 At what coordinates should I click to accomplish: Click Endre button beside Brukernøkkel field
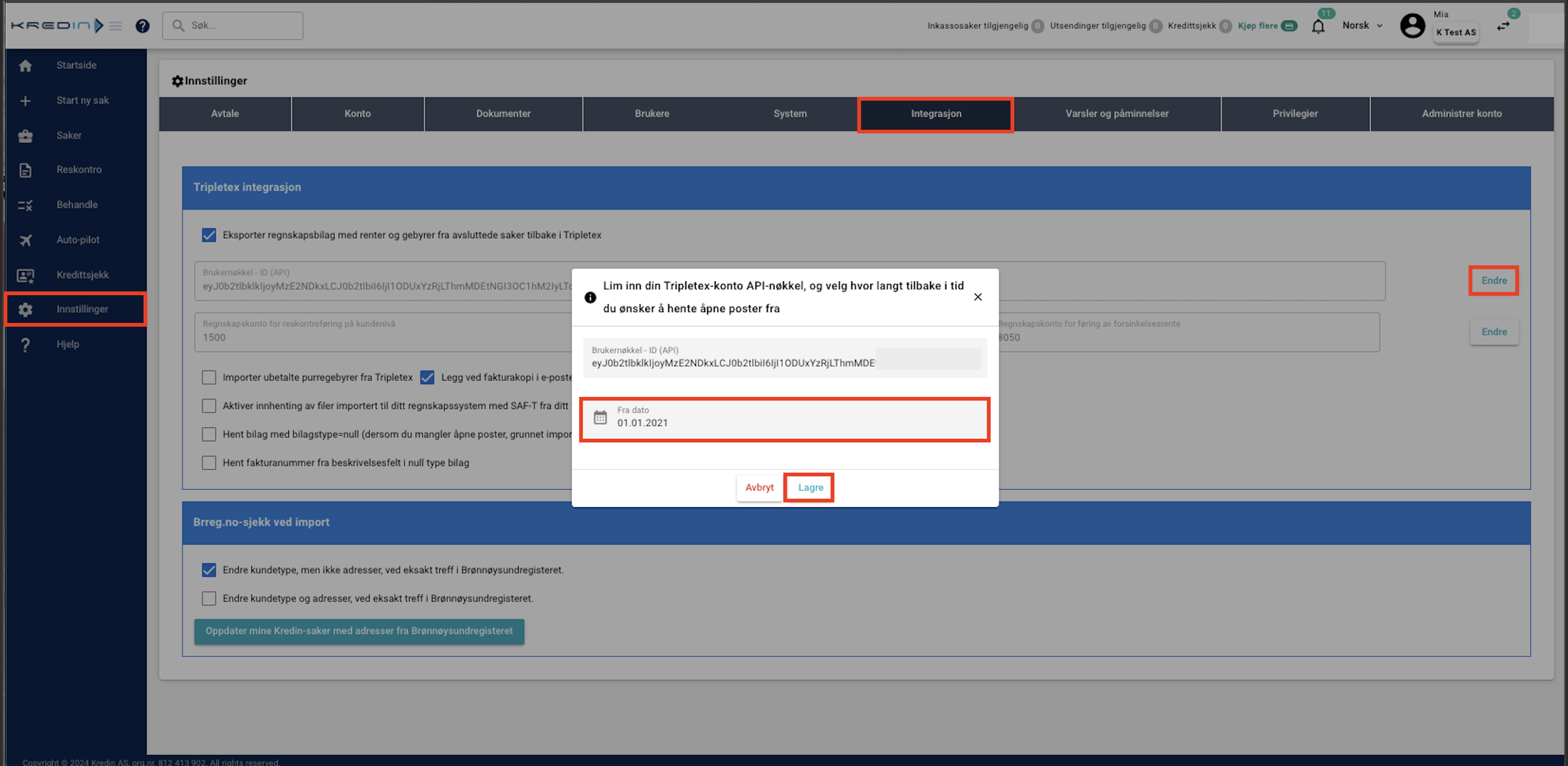click(1493, 281)
